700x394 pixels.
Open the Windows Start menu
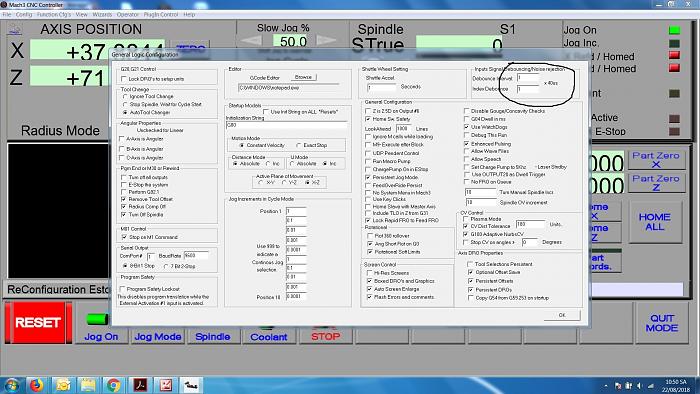click(12, 385)
